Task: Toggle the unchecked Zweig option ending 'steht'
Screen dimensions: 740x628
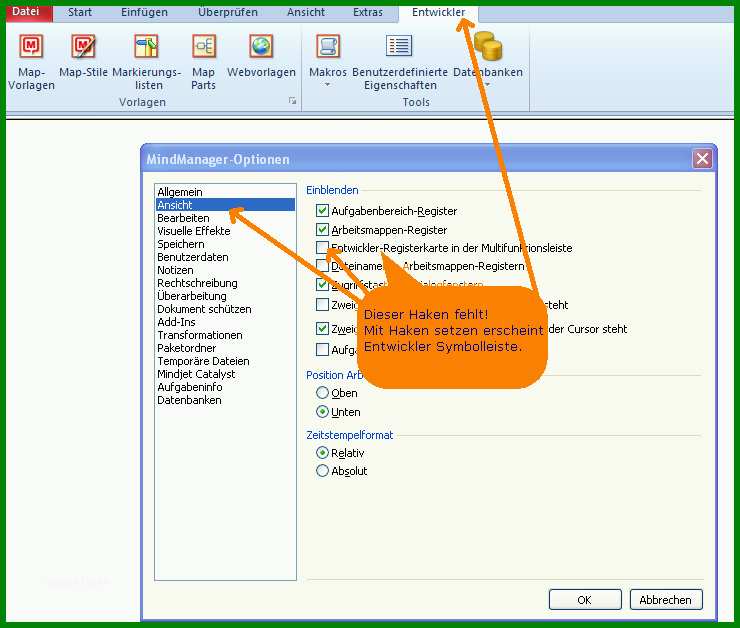Action: click(322, 304)
